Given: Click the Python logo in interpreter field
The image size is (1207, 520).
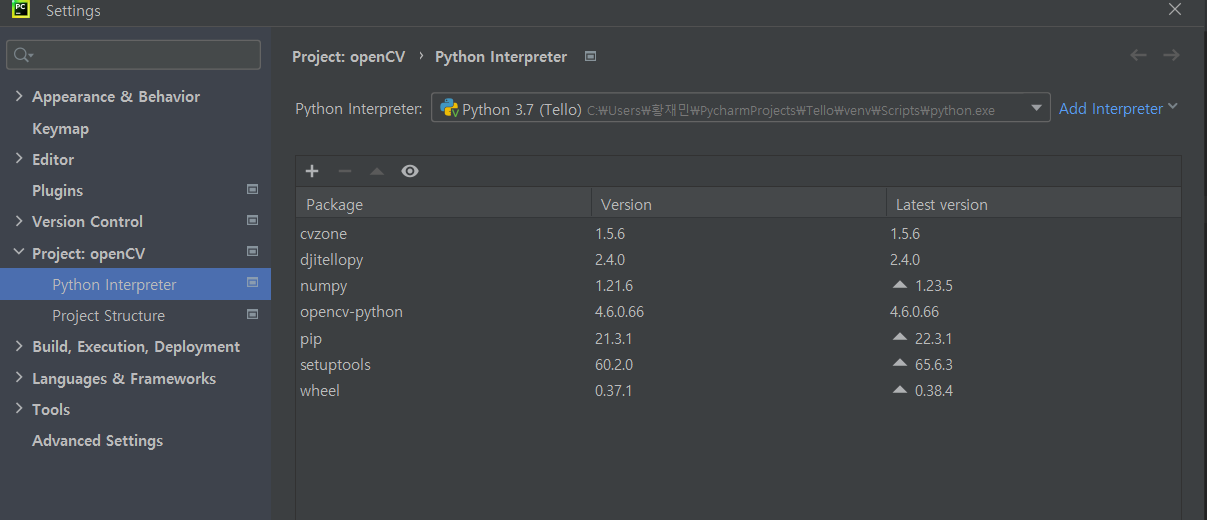Looking at the screenshot, I should 449,108.
